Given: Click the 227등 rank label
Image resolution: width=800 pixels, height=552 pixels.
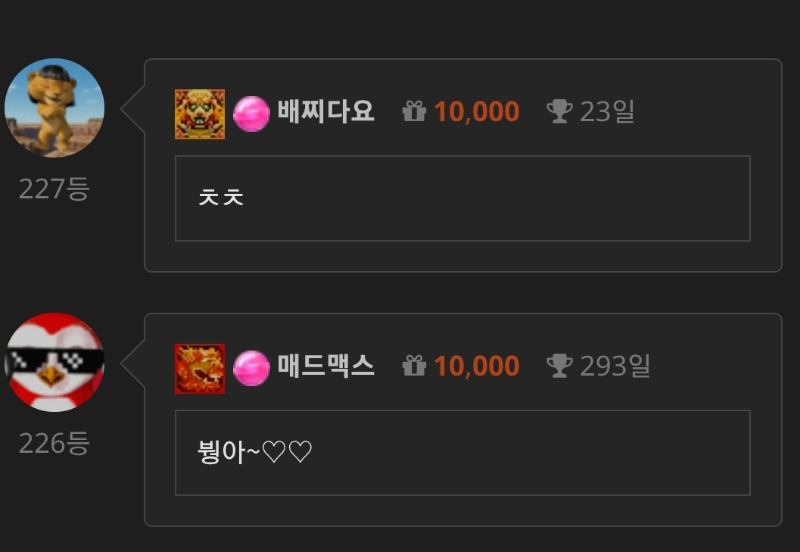Looking at the screenshot, I should point(54,189).
